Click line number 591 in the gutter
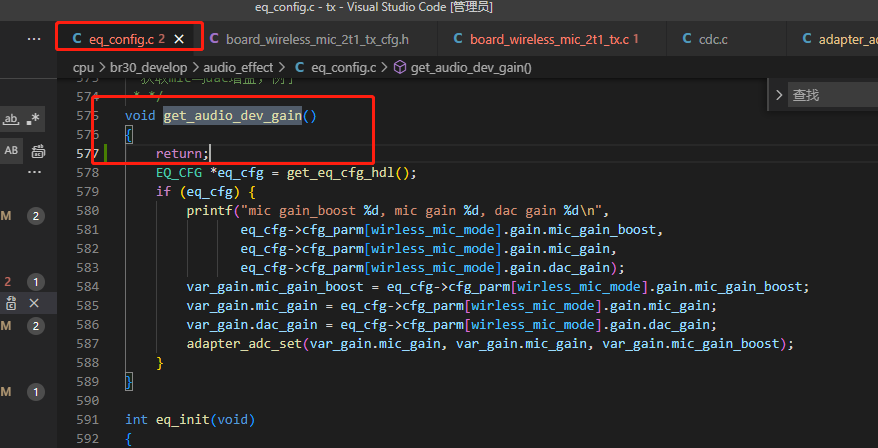878x448 pixels. (87, 419)
